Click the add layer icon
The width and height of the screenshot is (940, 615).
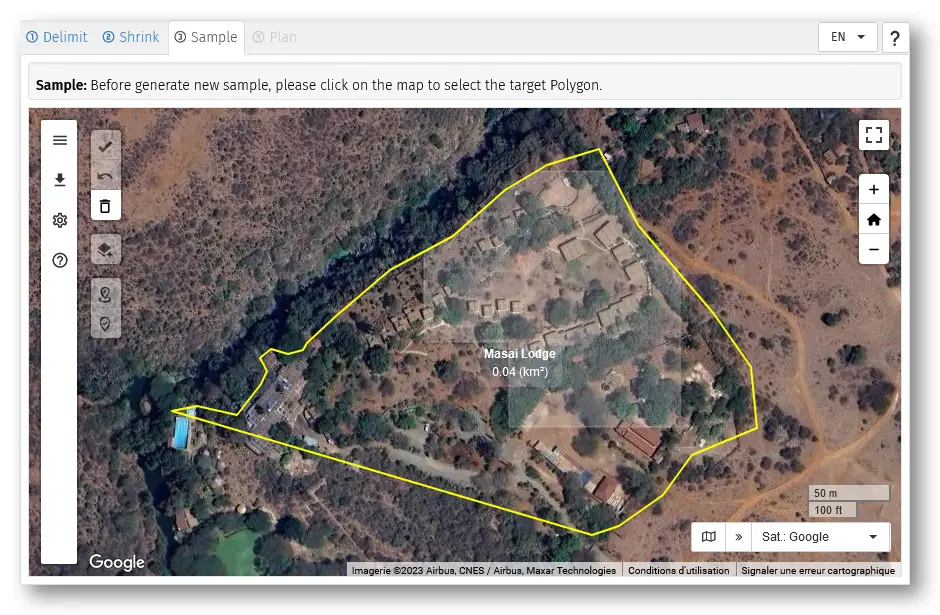click(x=105, y=249)
